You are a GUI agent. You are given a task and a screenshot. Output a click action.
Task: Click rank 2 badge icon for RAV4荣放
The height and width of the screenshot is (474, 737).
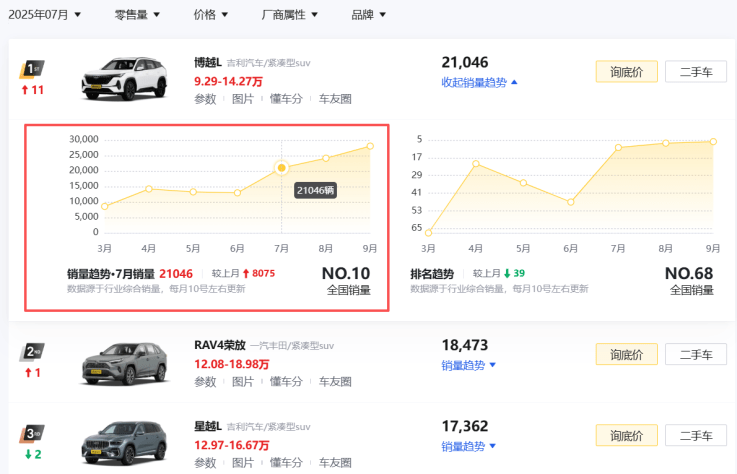coord(32,352)
